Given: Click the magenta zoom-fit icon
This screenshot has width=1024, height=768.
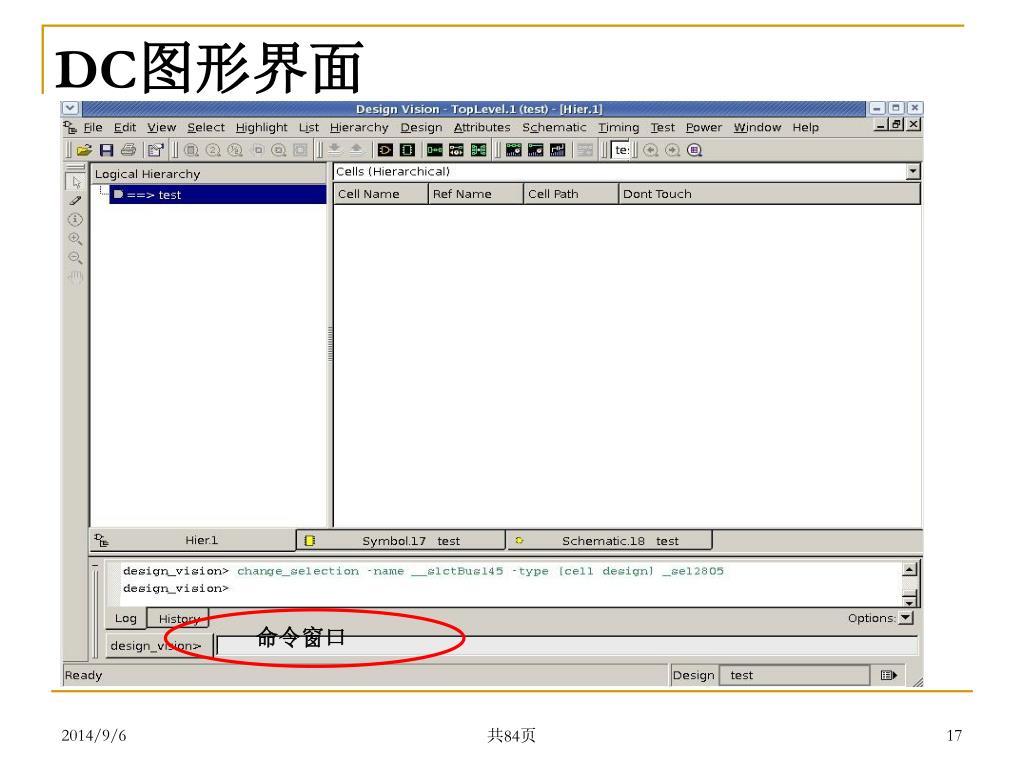Looking at the screenshot, I should 694,150.
